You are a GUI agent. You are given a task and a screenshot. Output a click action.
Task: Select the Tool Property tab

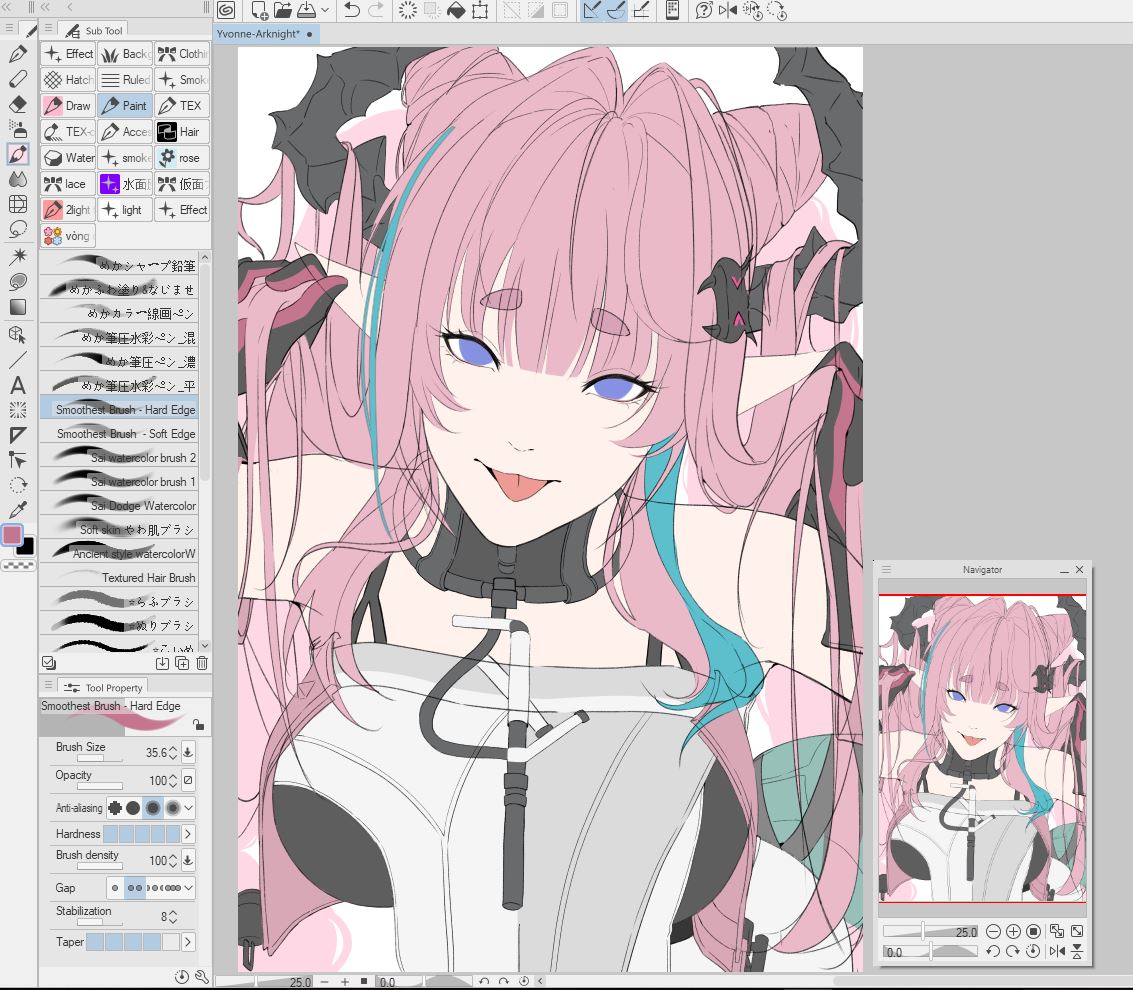pyautogui.click(x=103, y=687)
